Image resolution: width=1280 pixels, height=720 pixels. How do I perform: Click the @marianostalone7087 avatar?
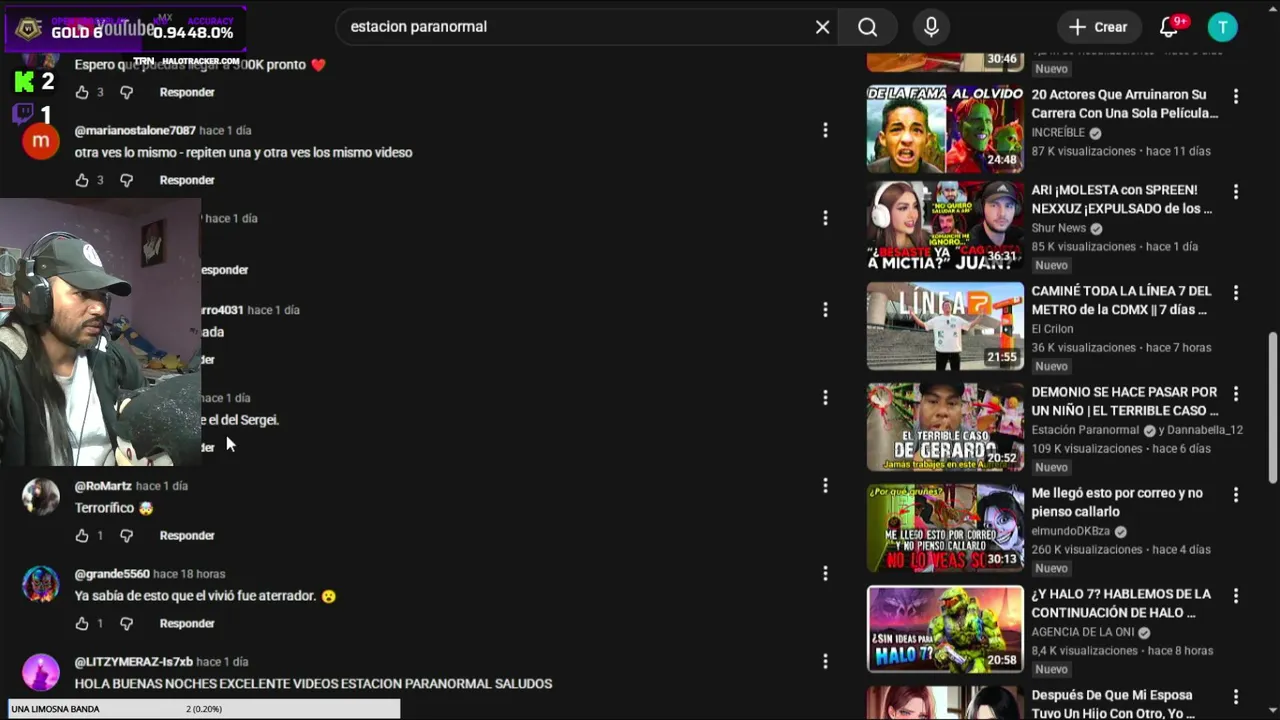click(x=41, y=142)
